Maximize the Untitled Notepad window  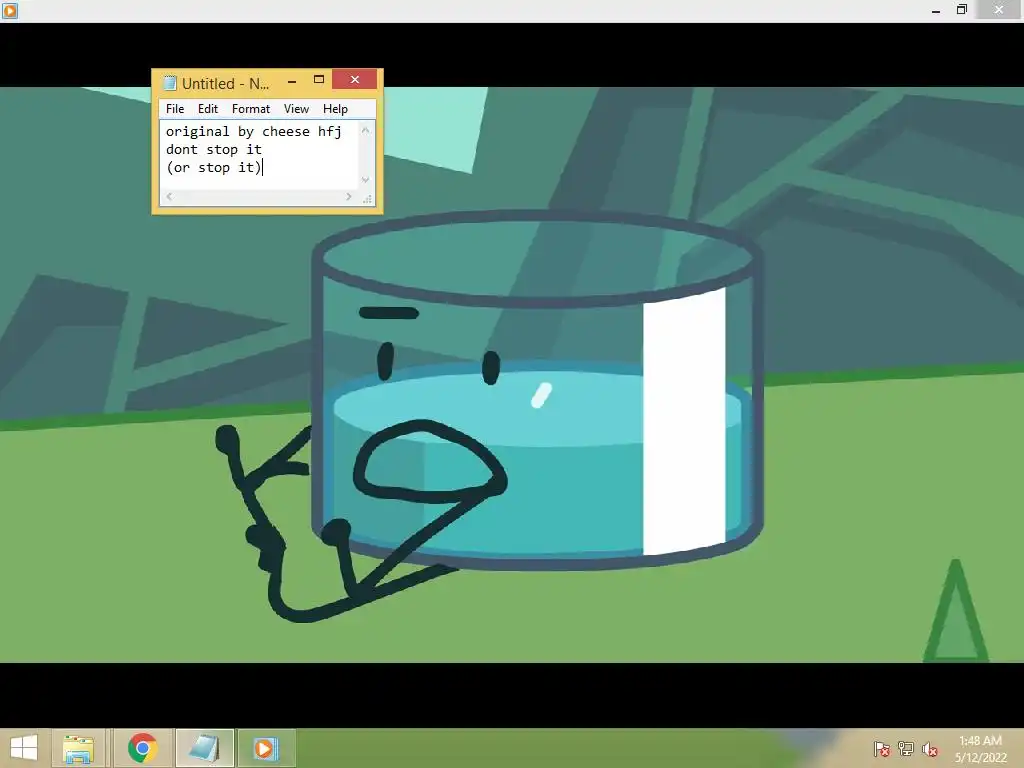tap(319, 80)
